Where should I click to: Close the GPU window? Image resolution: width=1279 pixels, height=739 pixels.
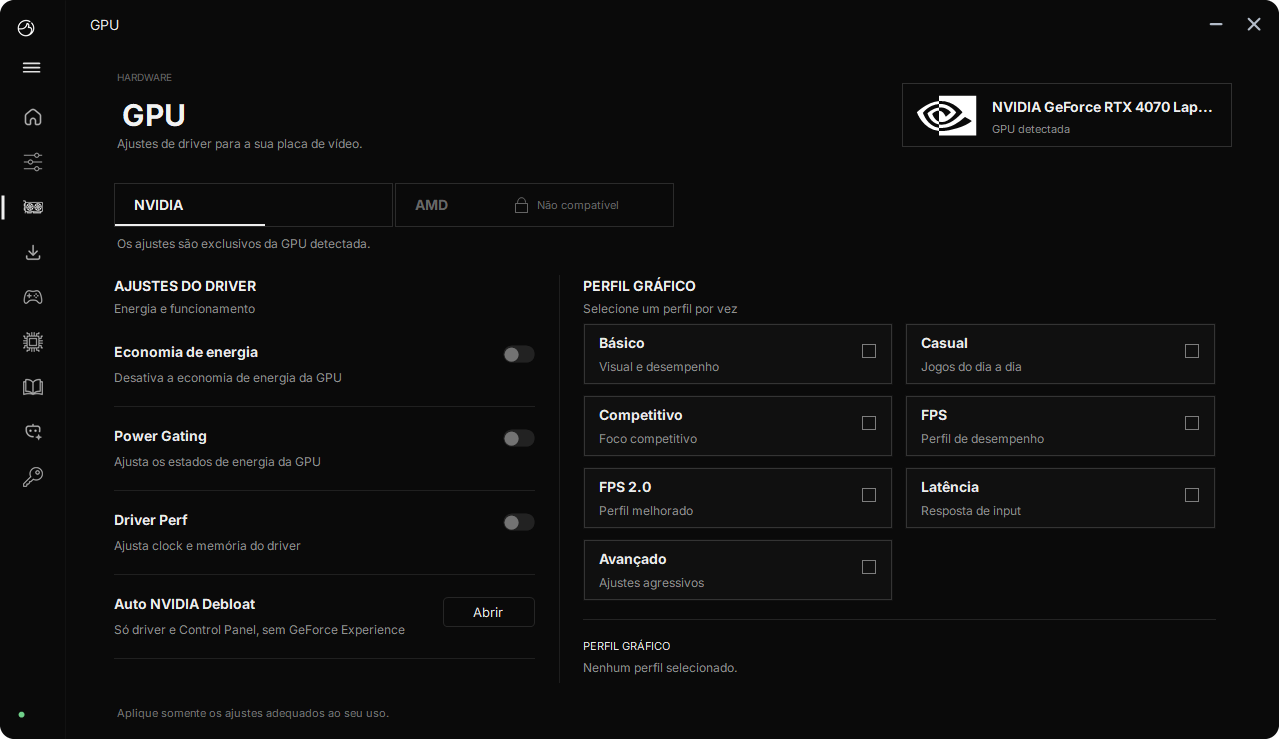click(x=1254, y=24)
